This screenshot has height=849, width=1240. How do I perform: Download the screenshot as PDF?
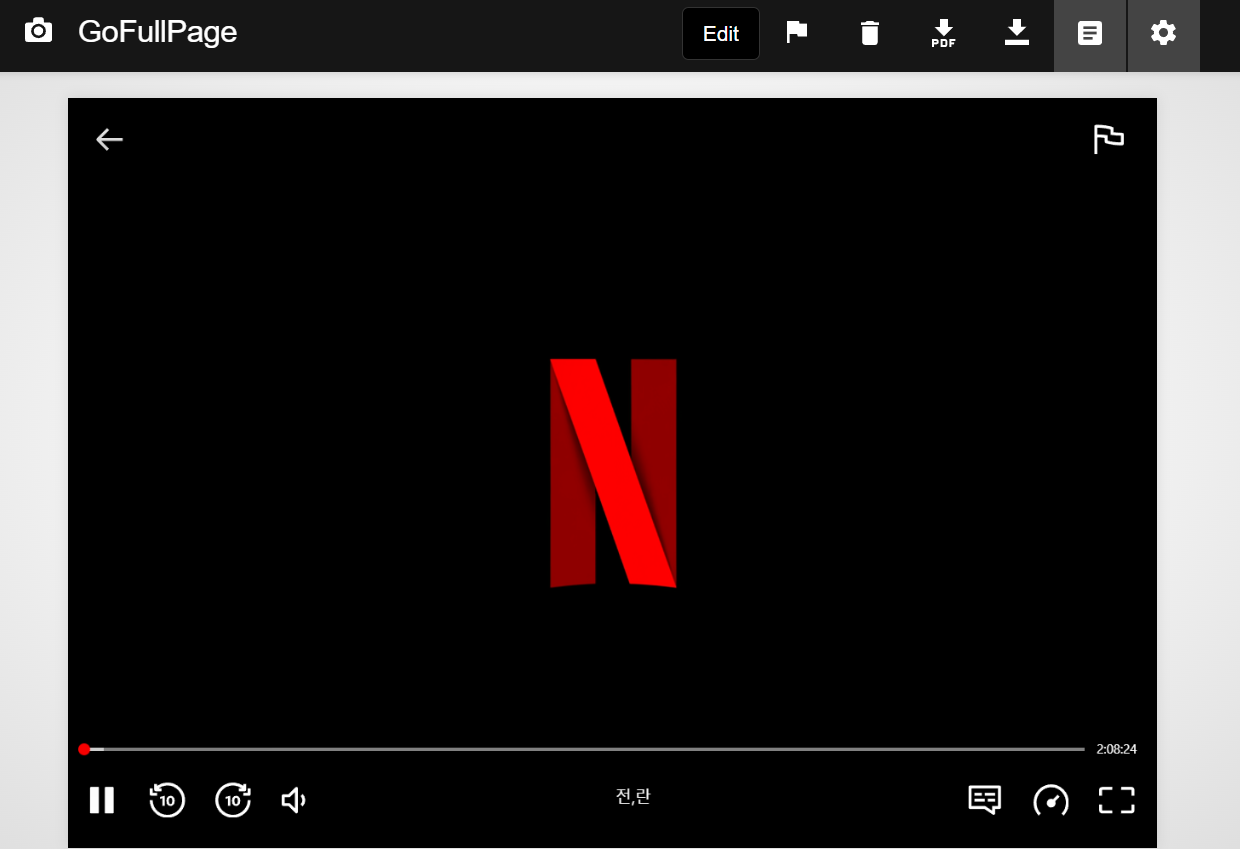tap(943, 33)
